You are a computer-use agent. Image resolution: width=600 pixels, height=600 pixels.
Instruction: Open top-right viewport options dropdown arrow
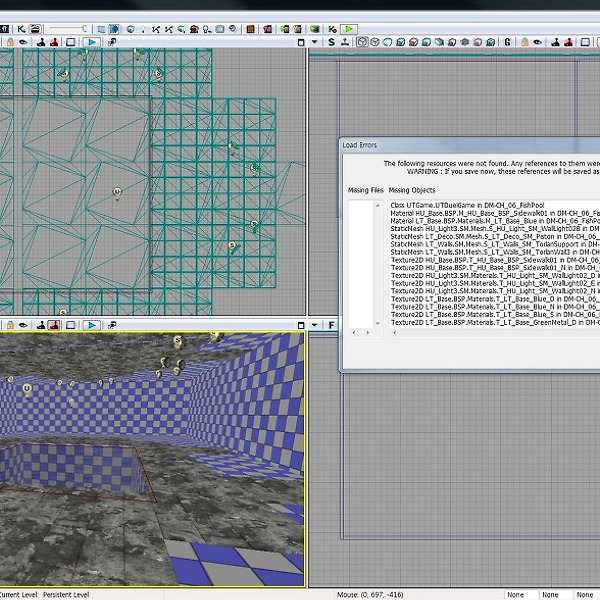tap(315, 42)
